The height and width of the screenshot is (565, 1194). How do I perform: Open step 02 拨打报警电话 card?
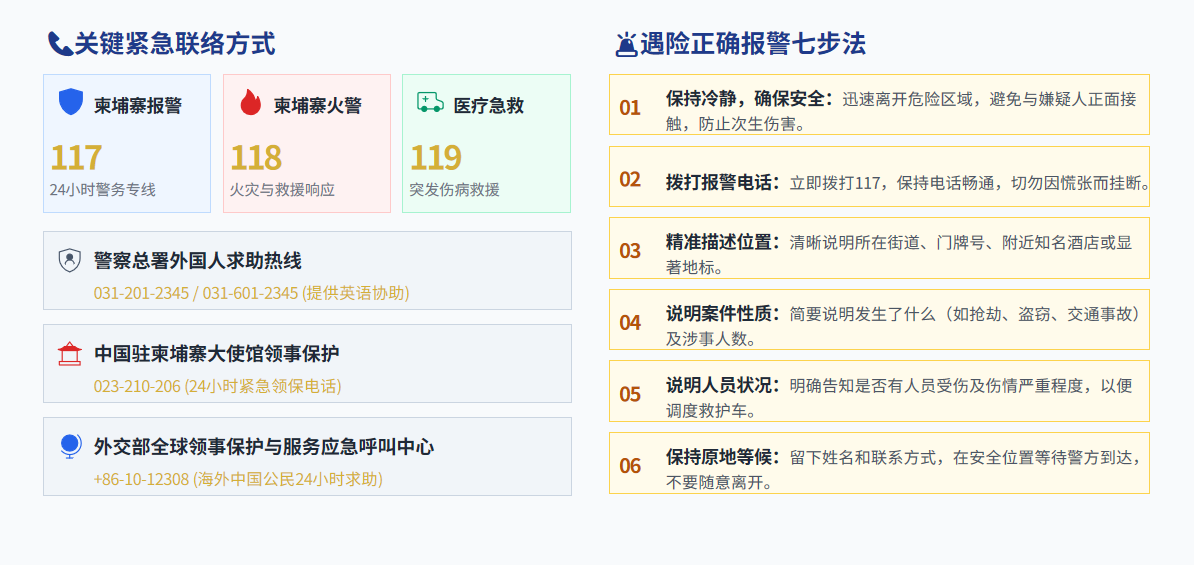coord(880,177)
